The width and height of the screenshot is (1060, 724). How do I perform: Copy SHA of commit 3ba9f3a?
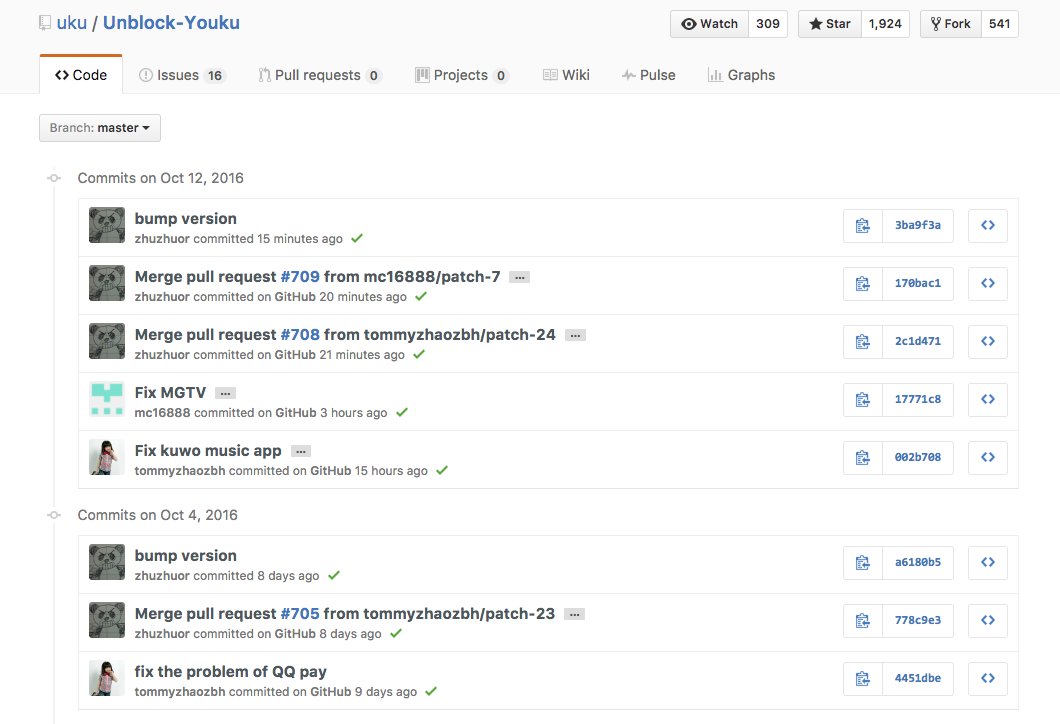click(863, 226)
